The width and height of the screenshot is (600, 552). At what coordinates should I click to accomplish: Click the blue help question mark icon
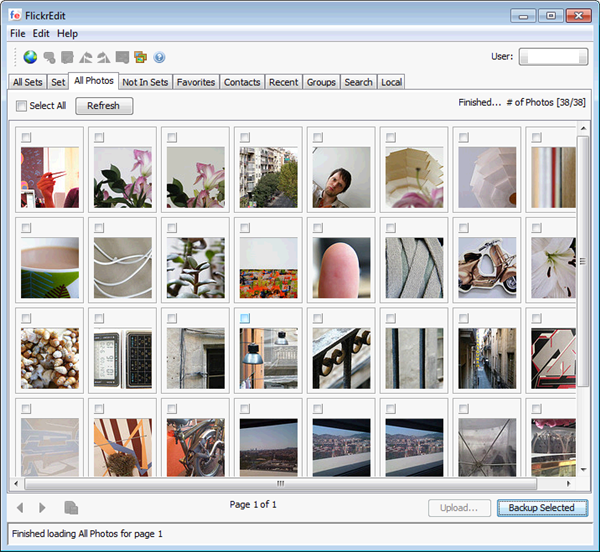(x=159, y=57)
